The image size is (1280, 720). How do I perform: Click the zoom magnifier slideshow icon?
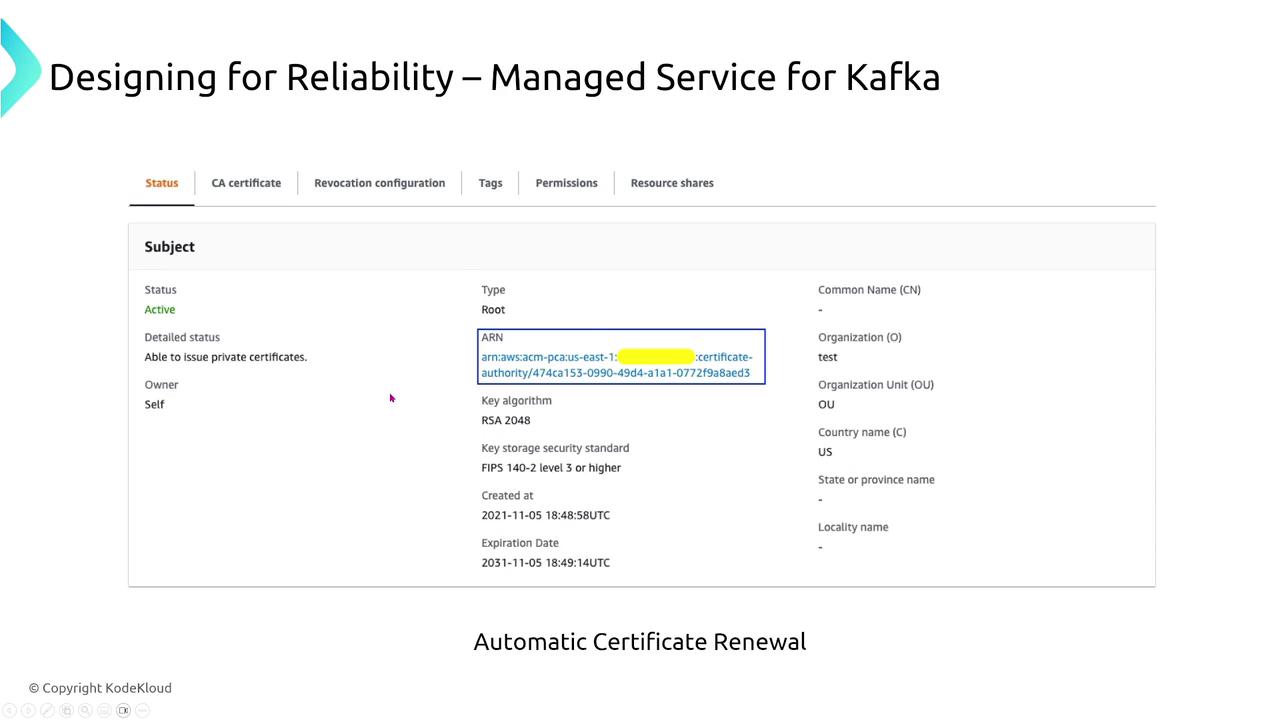[85, 711]
